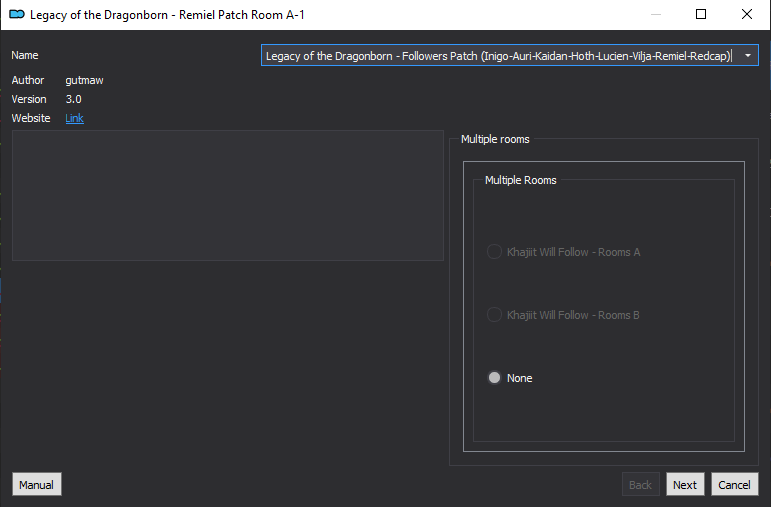Click the greyed-out Back button

click(x=640, y=485)
